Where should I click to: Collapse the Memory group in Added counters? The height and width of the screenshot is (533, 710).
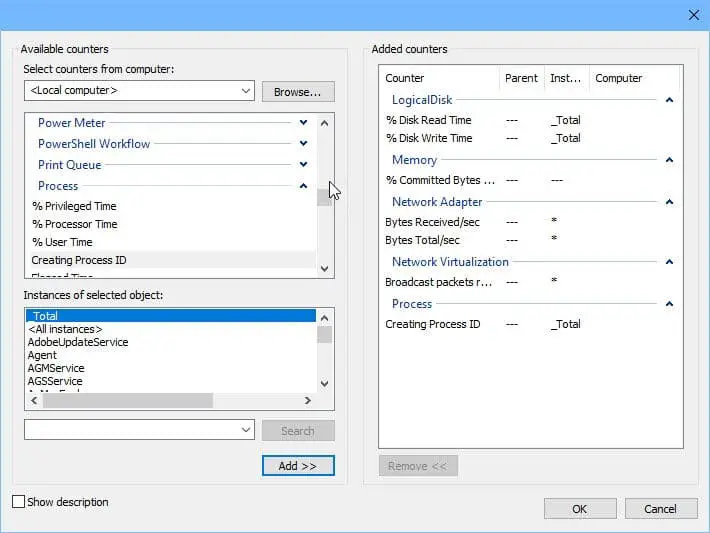click(x=669, y=160)
